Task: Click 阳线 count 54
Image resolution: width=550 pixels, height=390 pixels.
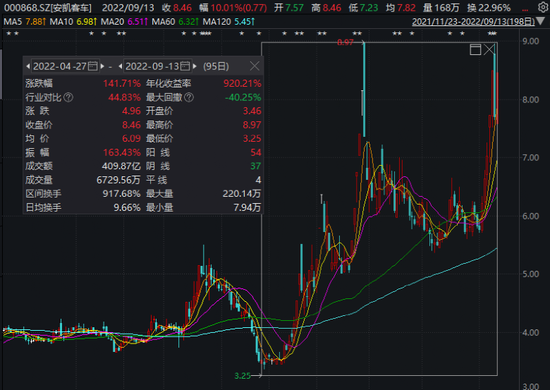Action: point(256,152)
